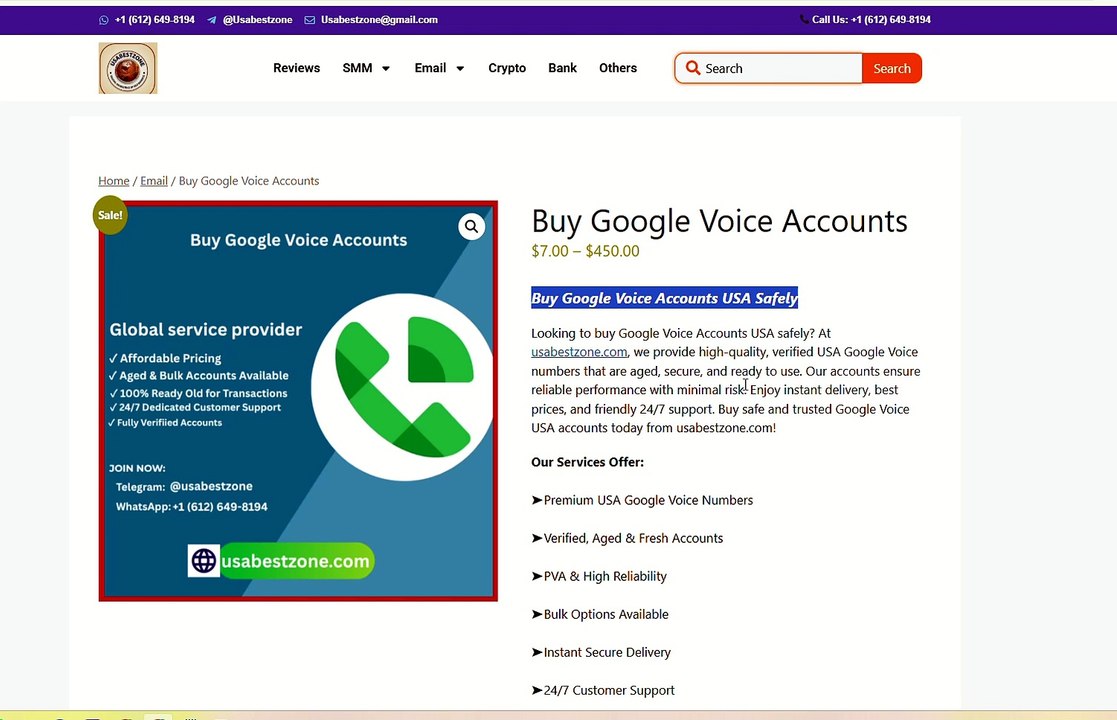Click the orange Search button
The height and width of the screenshot is (720, 1117).
click(892, 68)
